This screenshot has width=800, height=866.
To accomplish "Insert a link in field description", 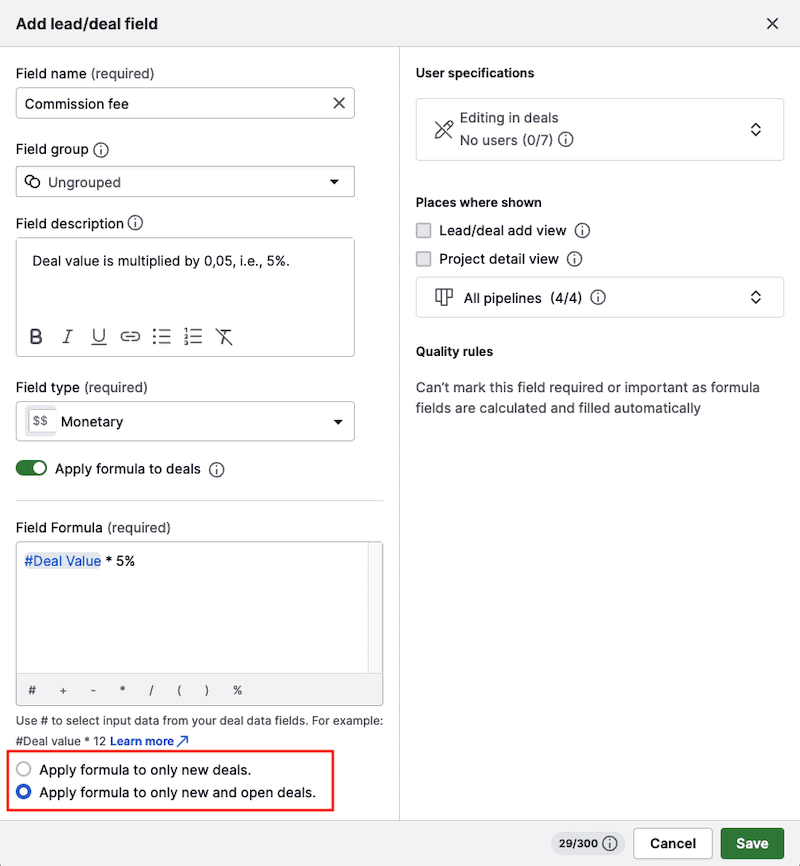I will (130, 337).
